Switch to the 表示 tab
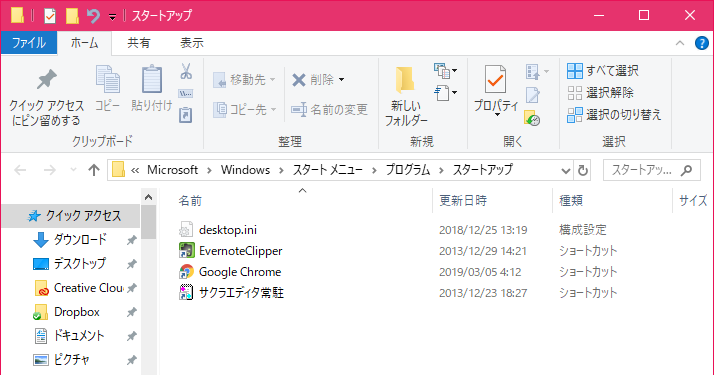This screenshot has width=714, height=375. (x=192, y=43)
